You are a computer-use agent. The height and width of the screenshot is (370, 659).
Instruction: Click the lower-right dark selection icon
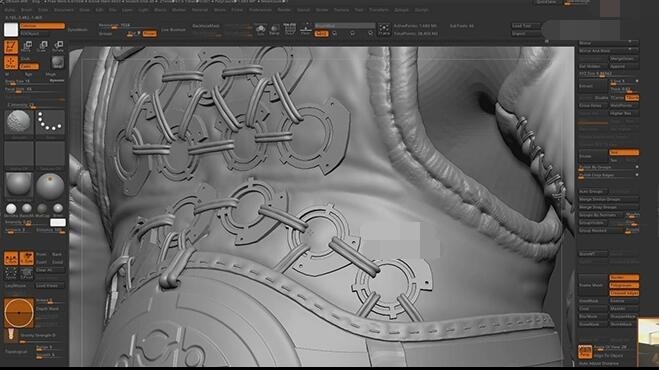[x=26, y=274]
